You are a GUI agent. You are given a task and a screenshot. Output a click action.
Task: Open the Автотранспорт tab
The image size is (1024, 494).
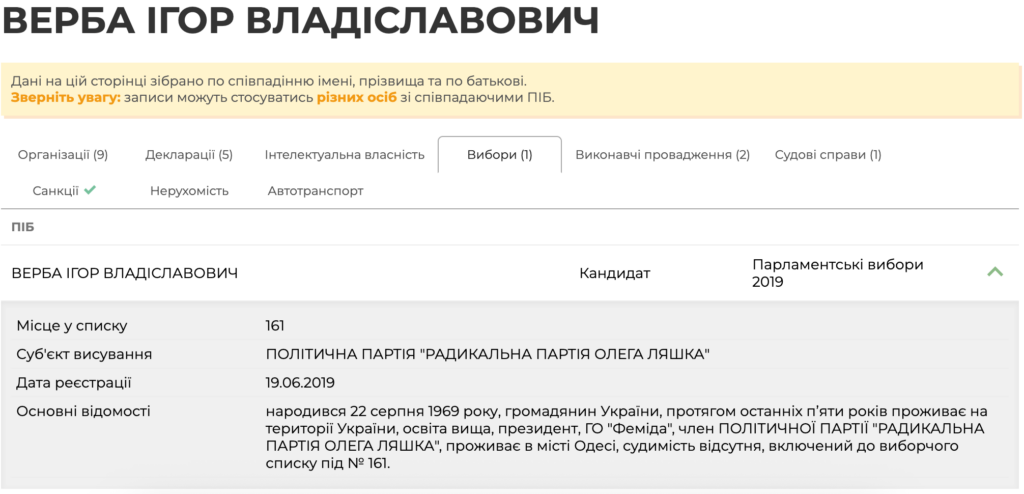click(x=315, y=191)
